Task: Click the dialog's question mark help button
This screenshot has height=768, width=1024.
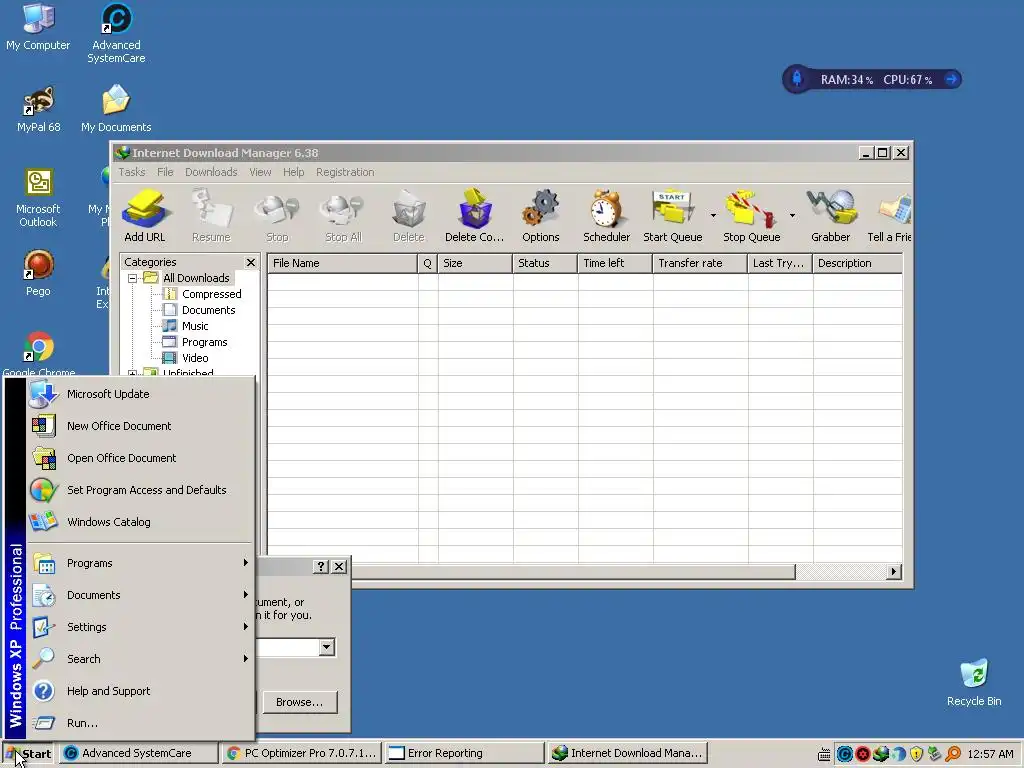Action: click(x=321, y=566)
